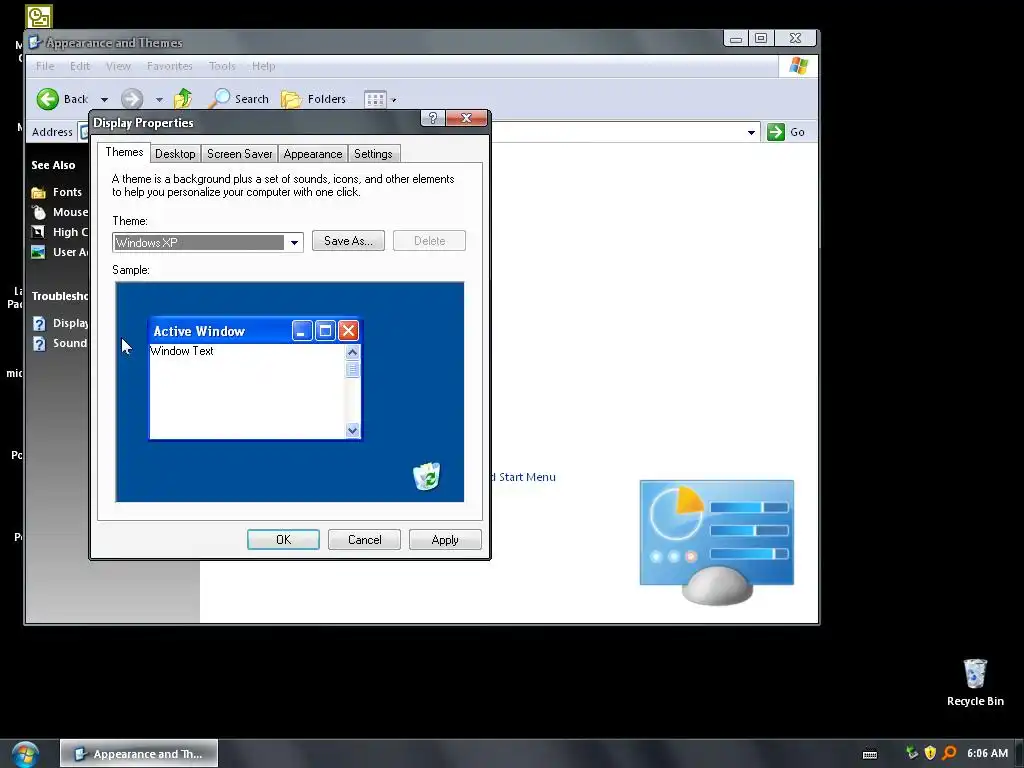Click the Mouse link text in See Also

pyautogui.click(x=71, y=212)
